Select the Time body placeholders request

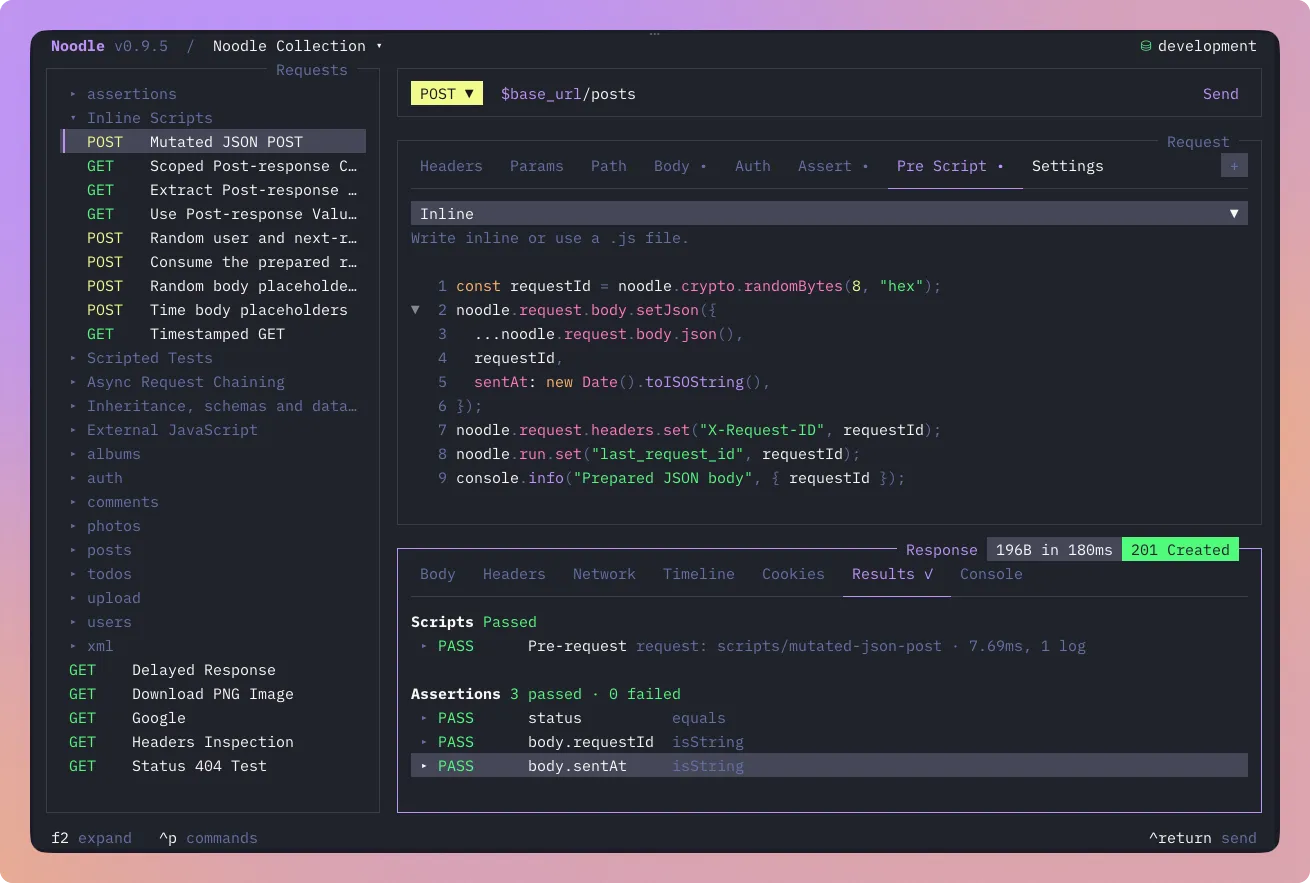(x=214, y=310)
